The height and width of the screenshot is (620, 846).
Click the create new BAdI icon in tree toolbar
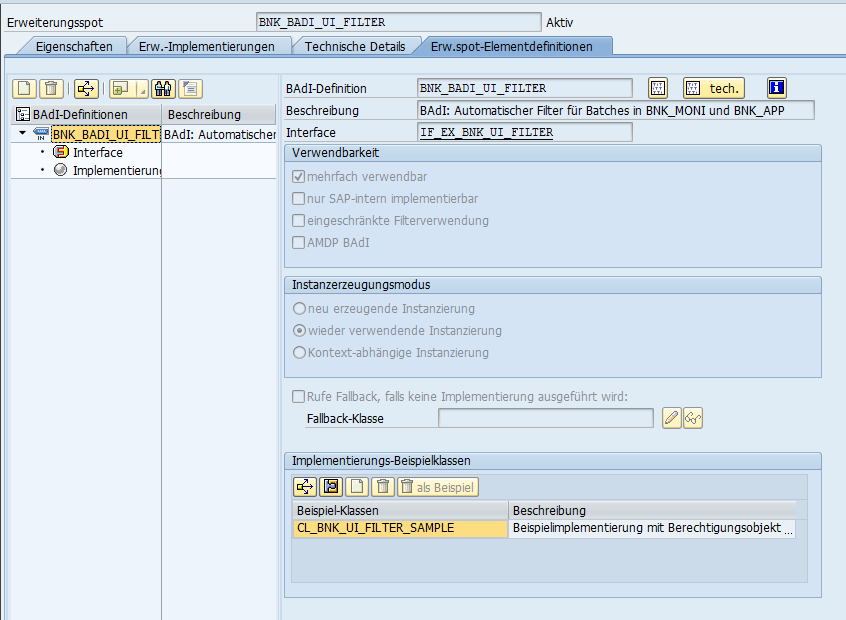pyautogui.click(x=24, y=88)
